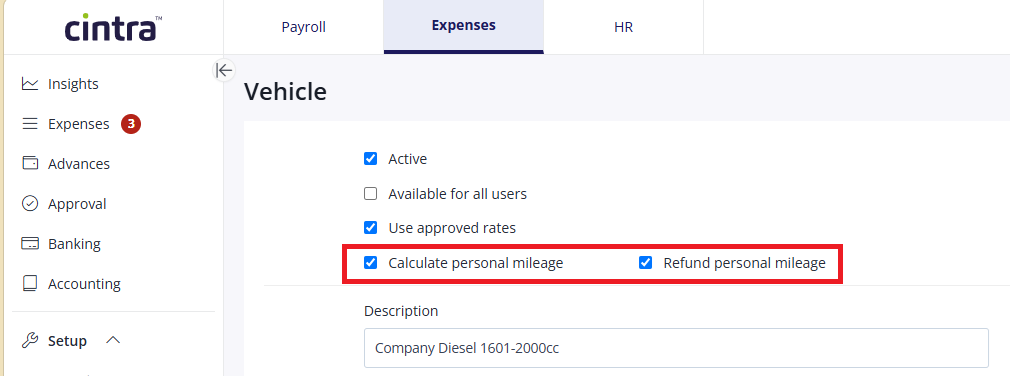Click the Accounting book icon
The width and height of the screenshot is (1010, 376).
30,283
